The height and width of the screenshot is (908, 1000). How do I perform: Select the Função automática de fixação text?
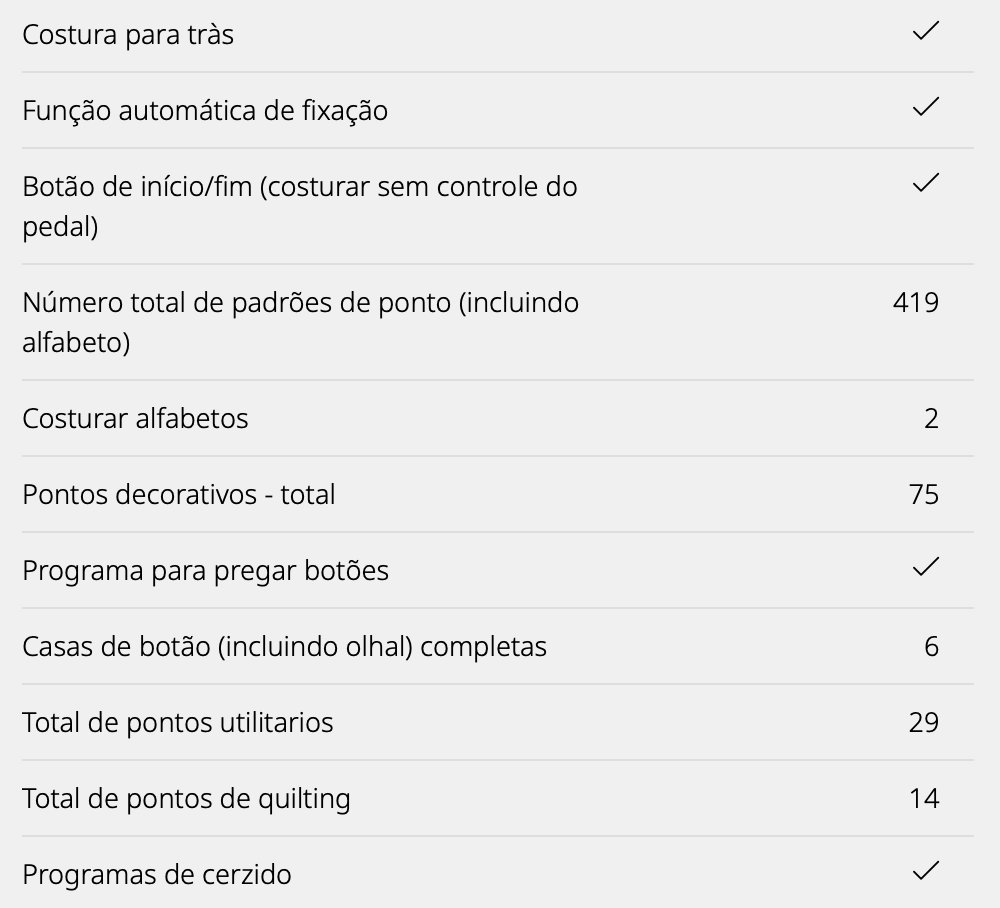205,111
